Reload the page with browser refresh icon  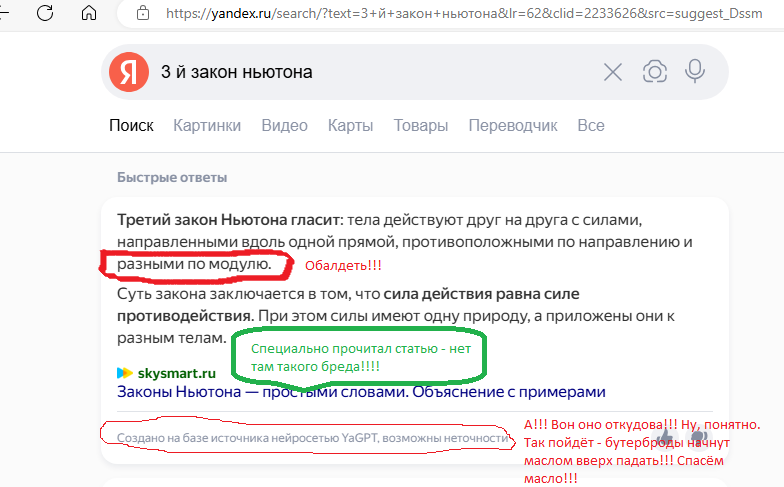[45, 12]
